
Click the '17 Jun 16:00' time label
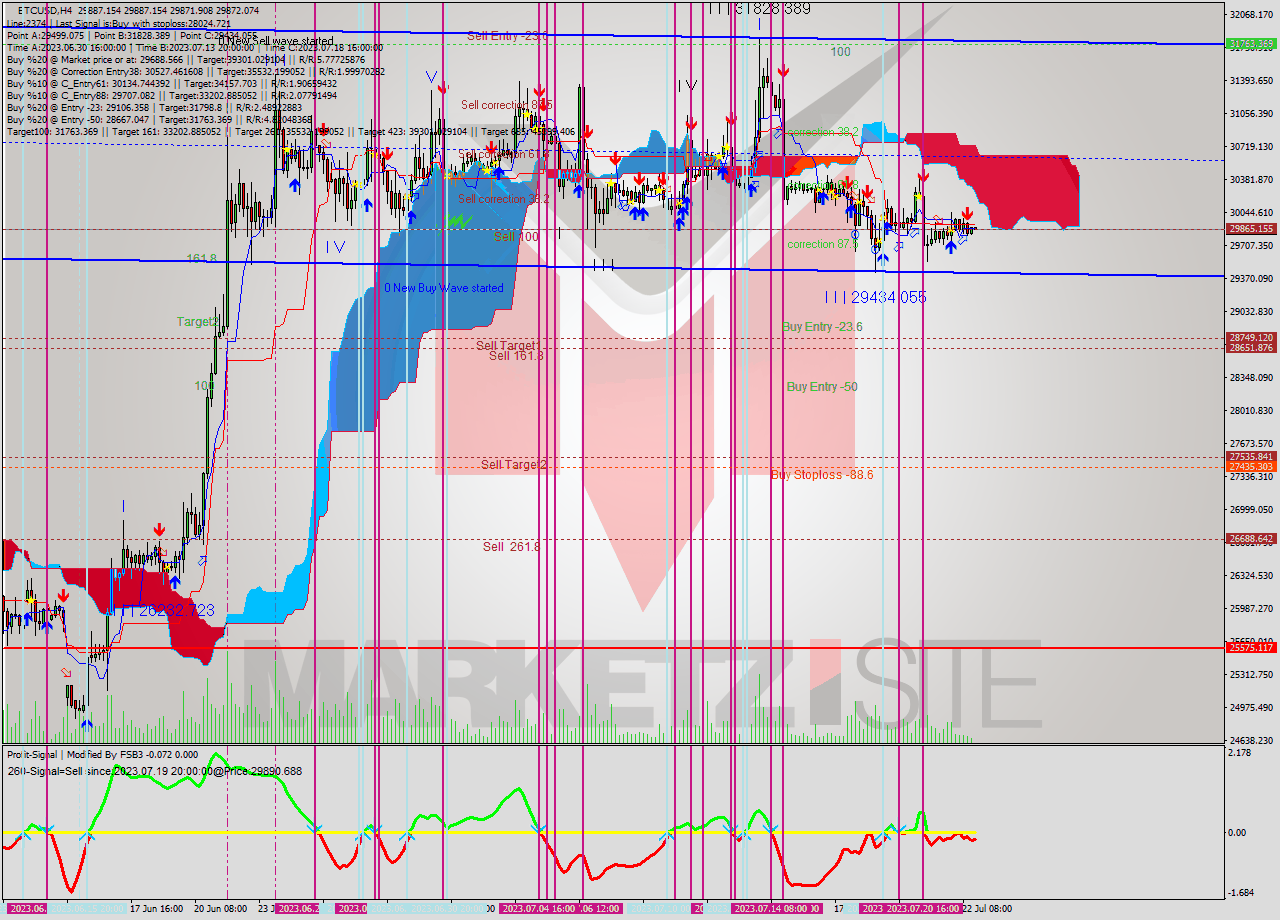(x=156, y=909)
